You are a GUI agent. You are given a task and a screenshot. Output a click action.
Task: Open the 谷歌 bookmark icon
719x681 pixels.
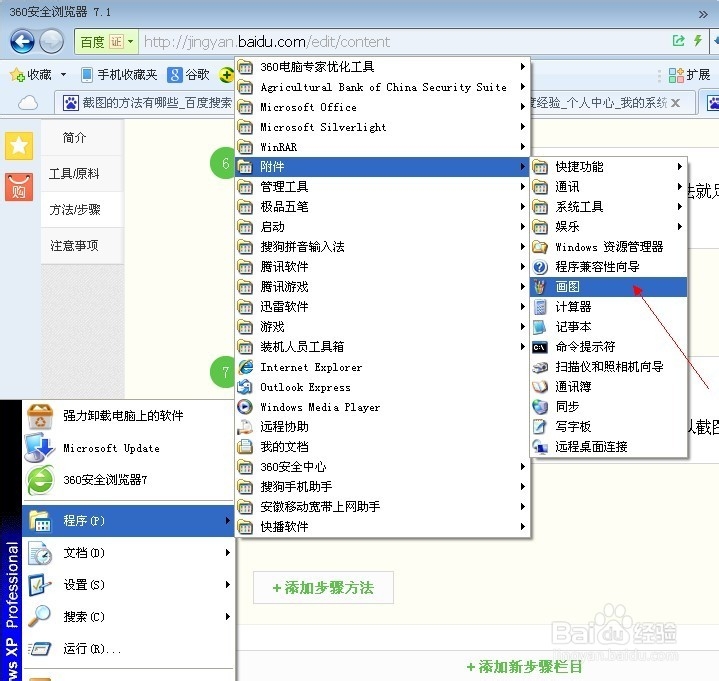click(174, 74)
